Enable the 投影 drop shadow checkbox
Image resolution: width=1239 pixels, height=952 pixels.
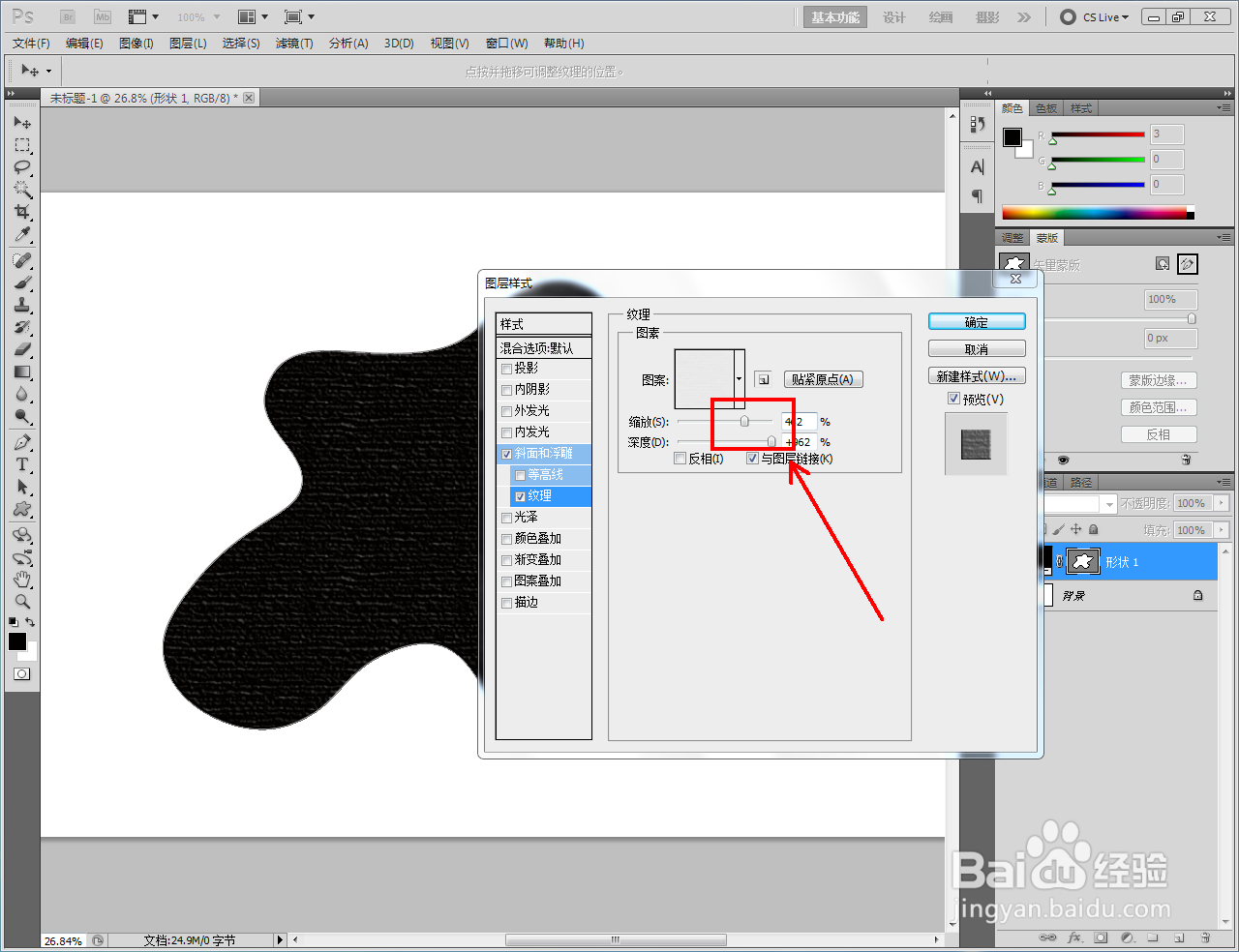pos(506,369)
